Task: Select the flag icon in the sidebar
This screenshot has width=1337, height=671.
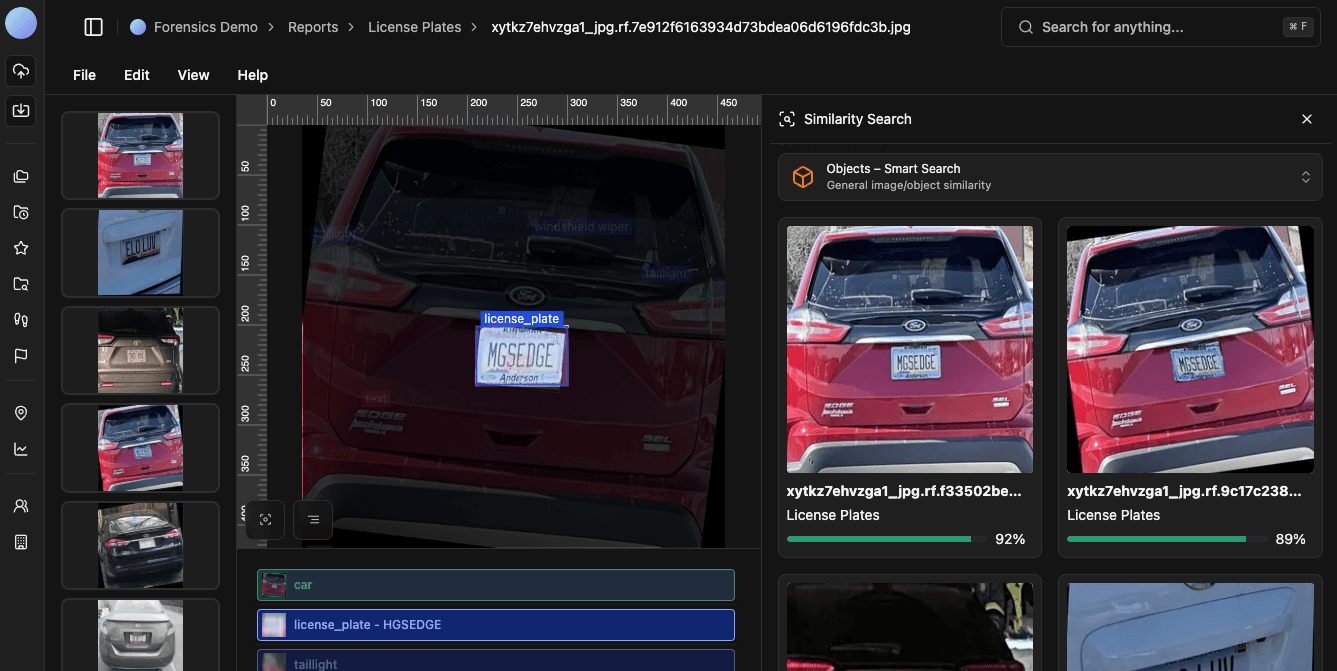Action: click(20, 355)
